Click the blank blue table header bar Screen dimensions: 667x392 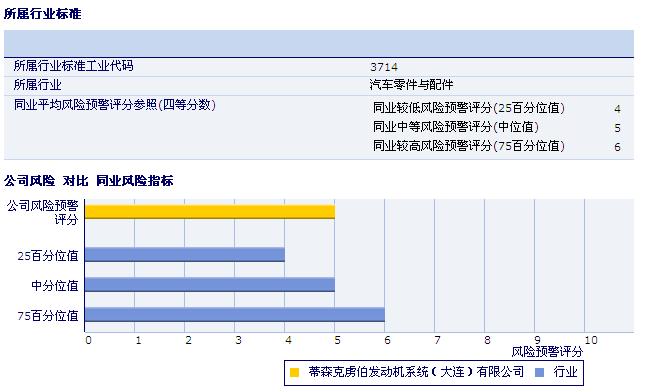(319, 43)
